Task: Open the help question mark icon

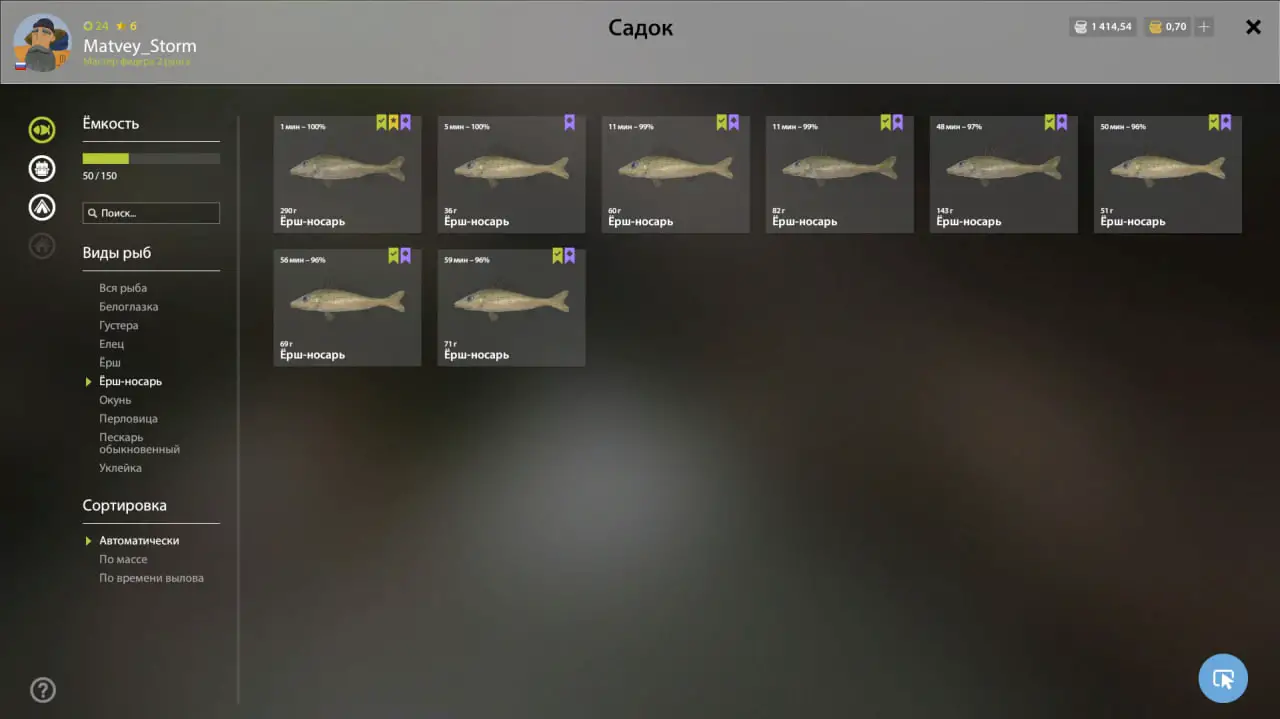Action: click(43, 690)
